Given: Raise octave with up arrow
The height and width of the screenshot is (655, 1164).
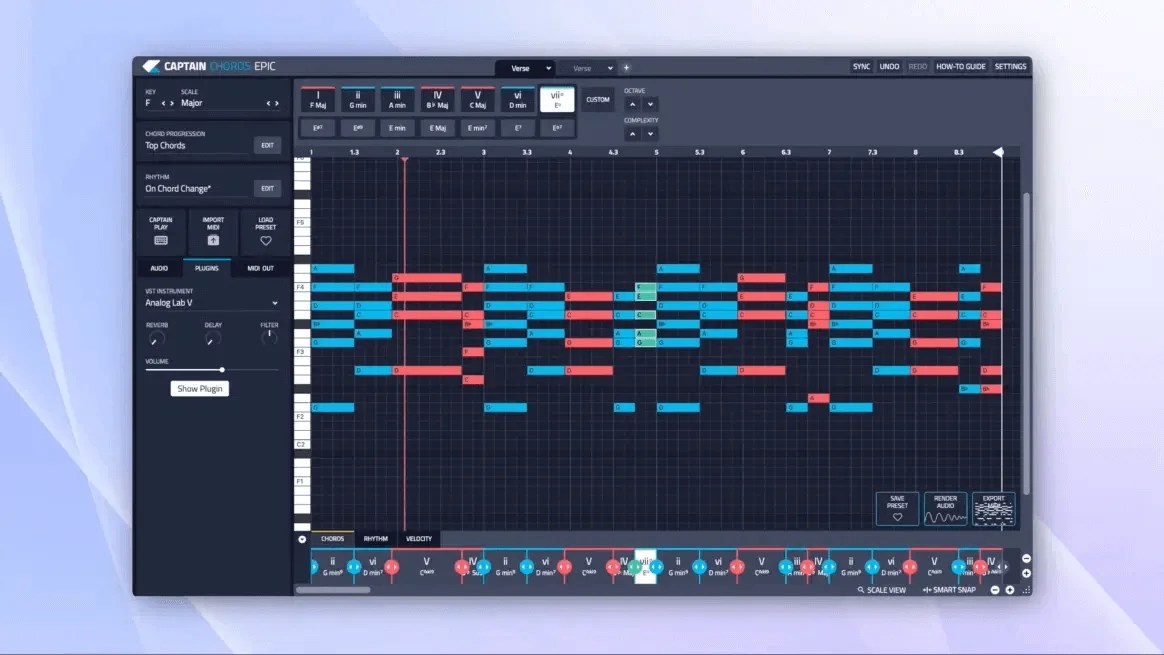Looking at the screenshot, I should (x=632, y=104).
